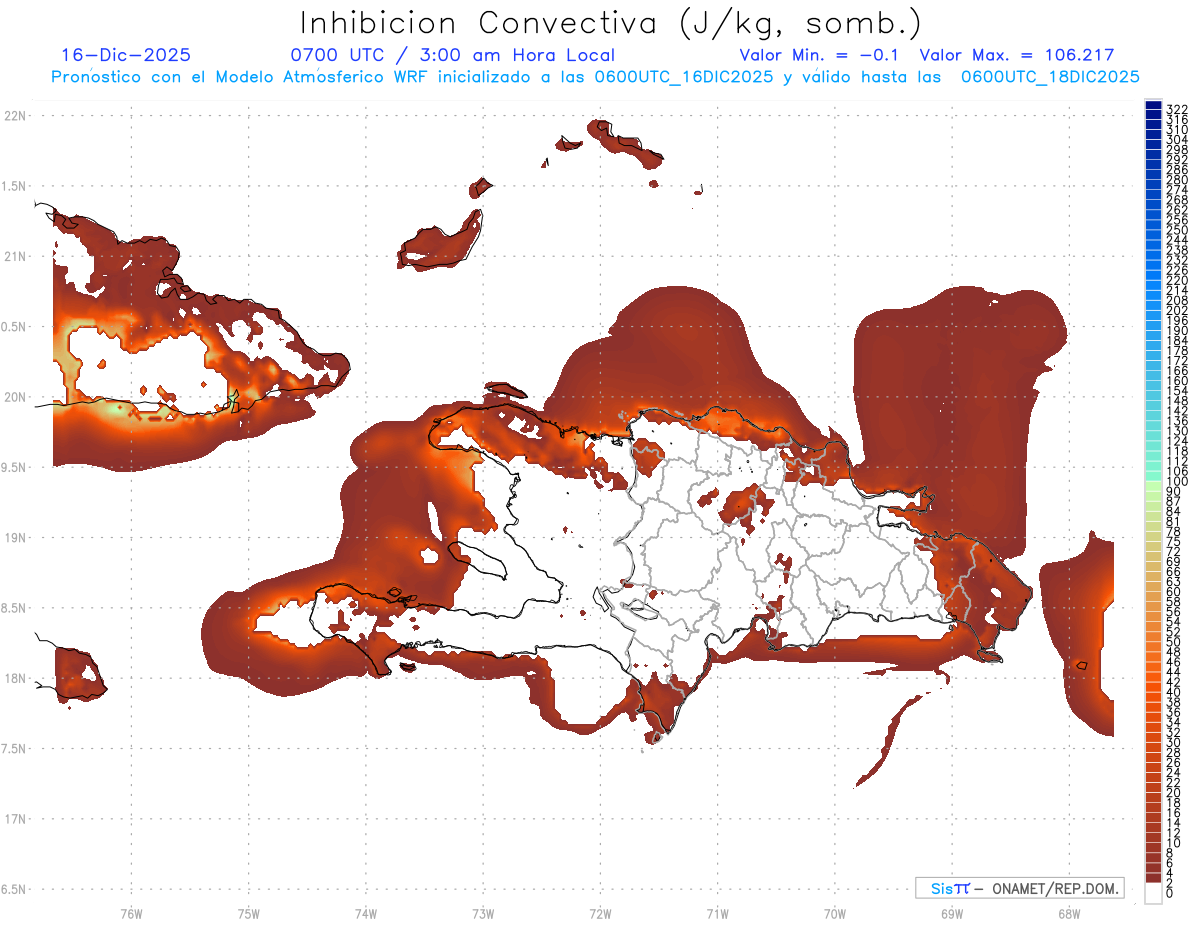The width and height of the screenshot is (1200, 927).
Task: Click the '20N' latitude label
Action: click(15, 397)
